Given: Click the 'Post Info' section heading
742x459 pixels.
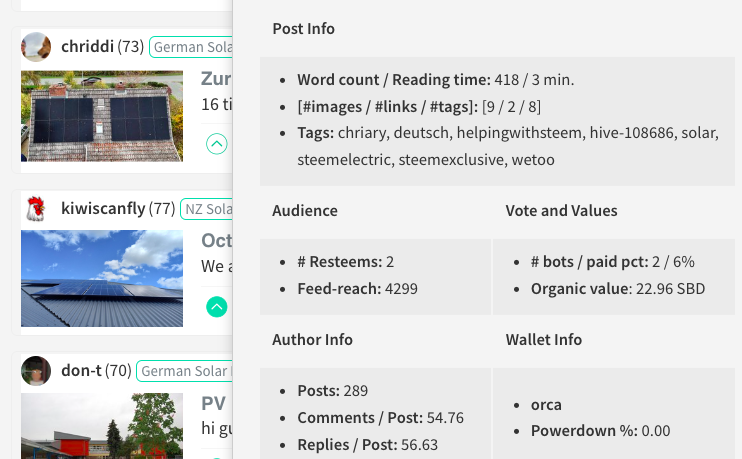Looking at the screenshot, I should tap(303, 29).
